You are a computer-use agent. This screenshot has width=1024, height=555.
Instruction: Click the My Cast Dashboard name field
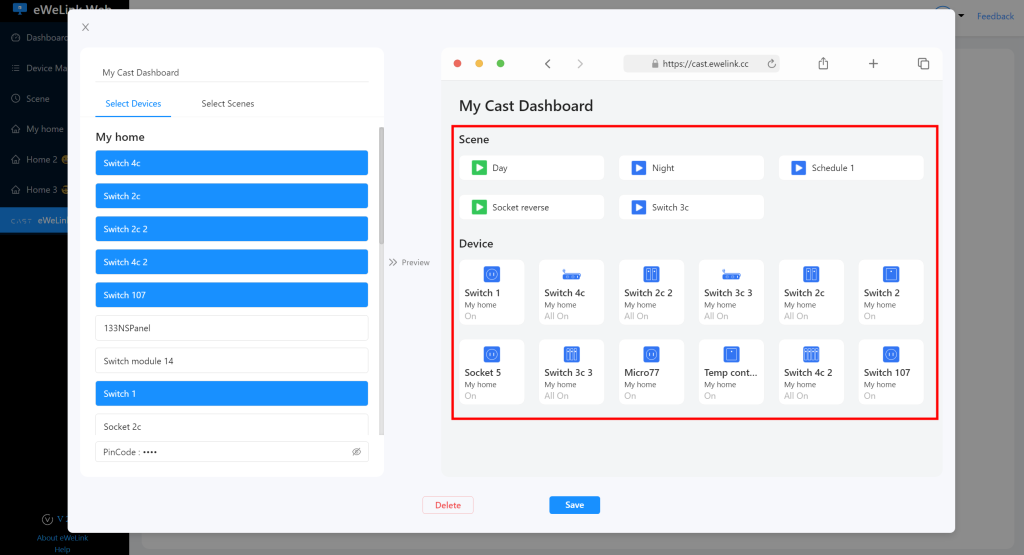(x=234, y=72)
